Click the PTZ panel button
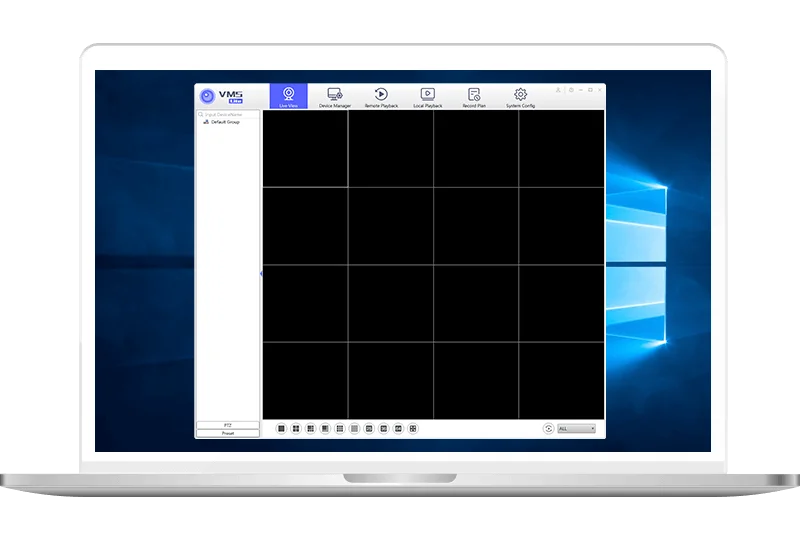The image size is (800, 540). (228, 425)
